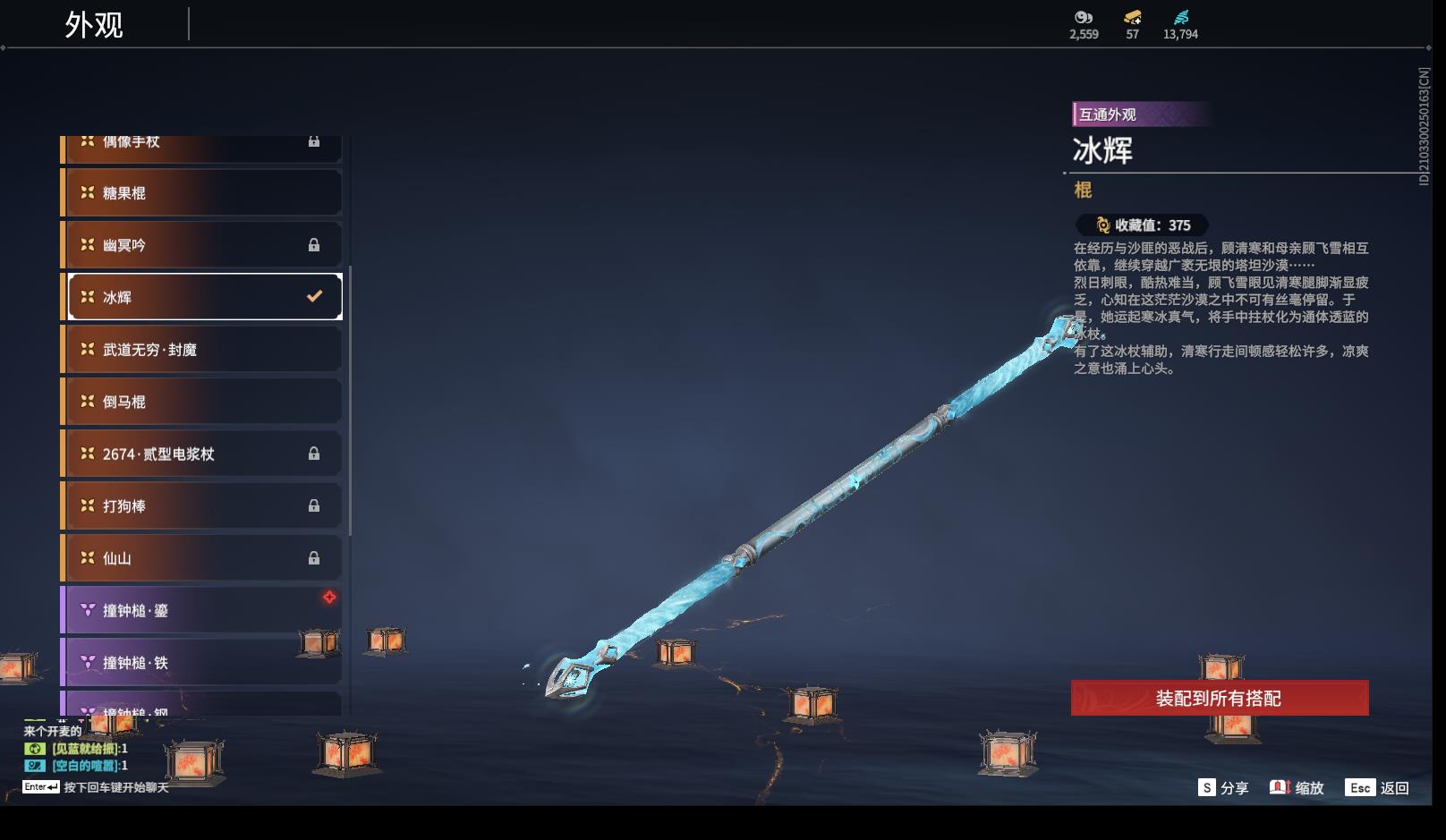Click the green chat channel icon
Viewport: 1446px width, 840px height.
click(x=34, y=749)
